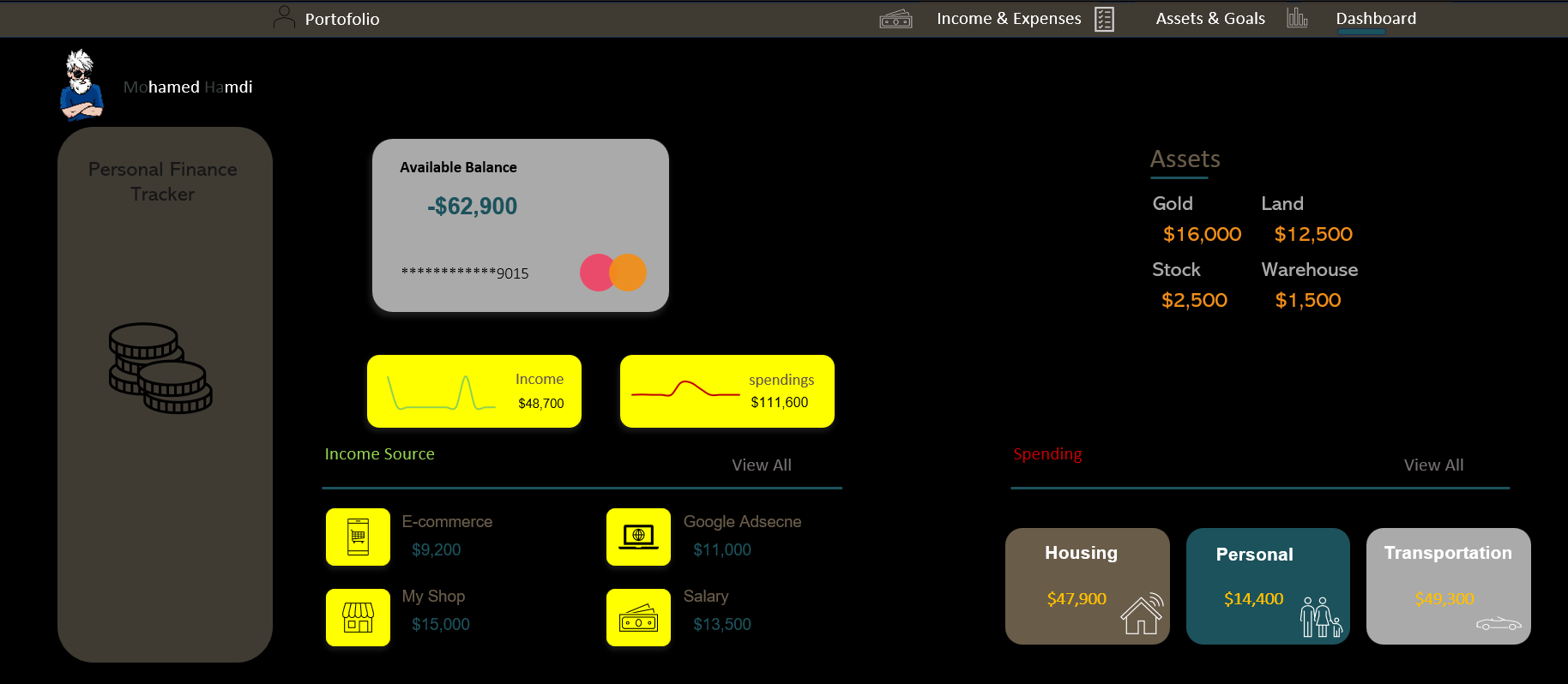
Task: Click the yellow Income sparkline card
Action: click(x=473, y=391)
